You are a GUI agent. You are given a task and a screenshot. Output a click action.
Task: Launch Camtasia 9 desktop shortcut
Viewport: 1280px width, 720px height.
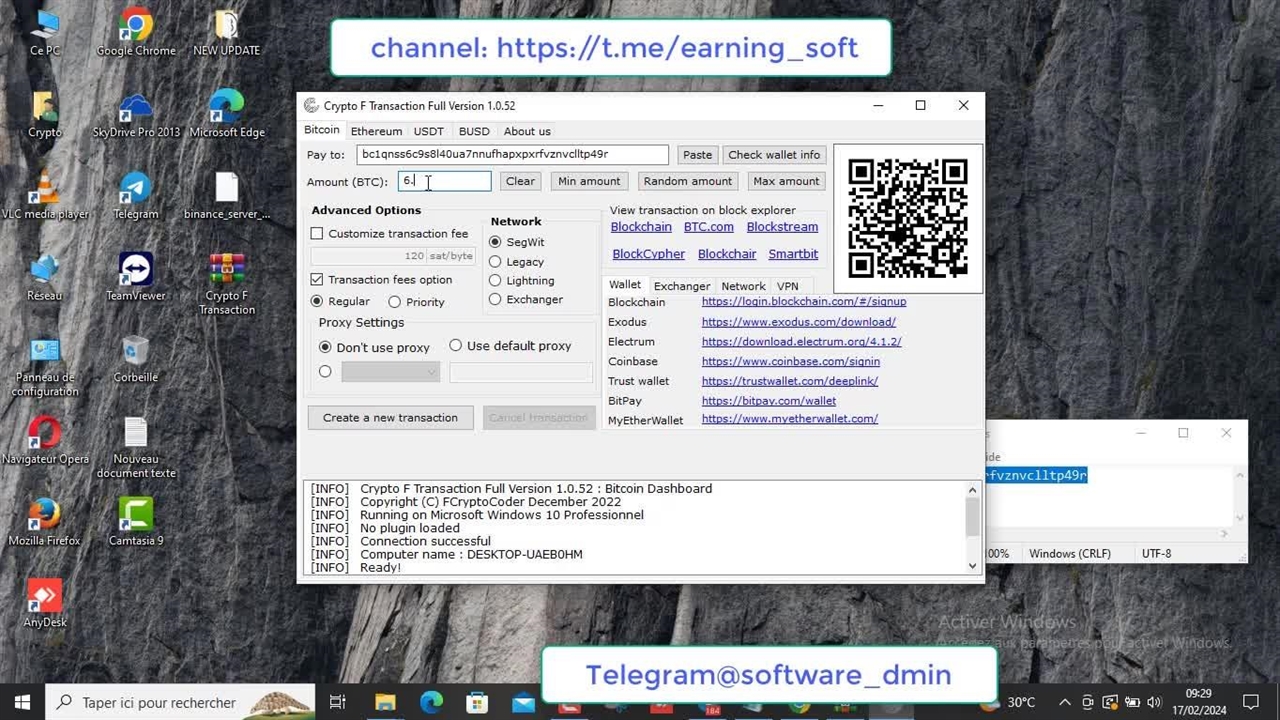coord(135,516)
